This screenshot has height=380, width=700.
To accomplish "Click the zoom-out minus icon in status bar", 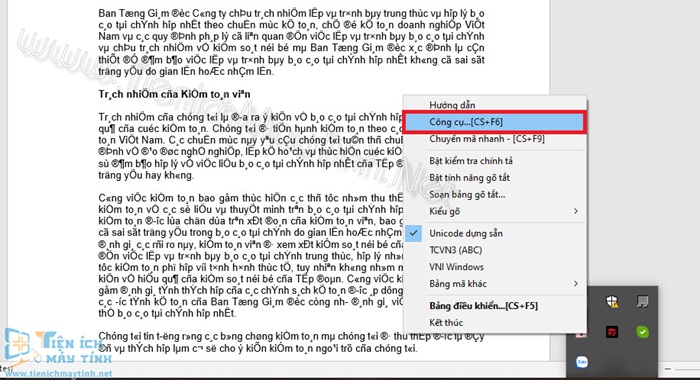I will coord(668,369).
